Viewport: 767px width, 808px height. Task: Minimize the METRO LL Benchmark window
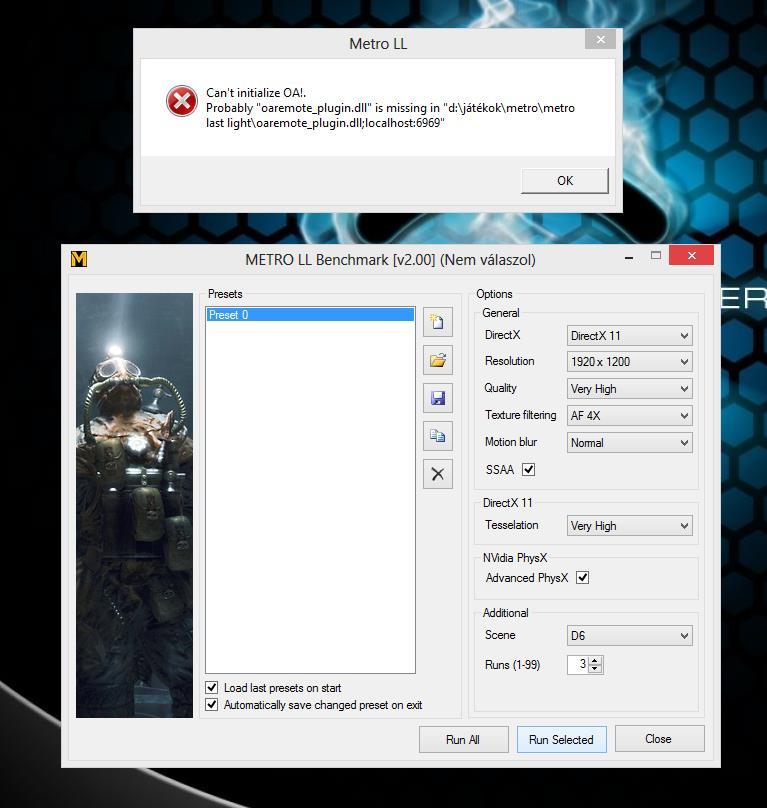pos(629,256)
